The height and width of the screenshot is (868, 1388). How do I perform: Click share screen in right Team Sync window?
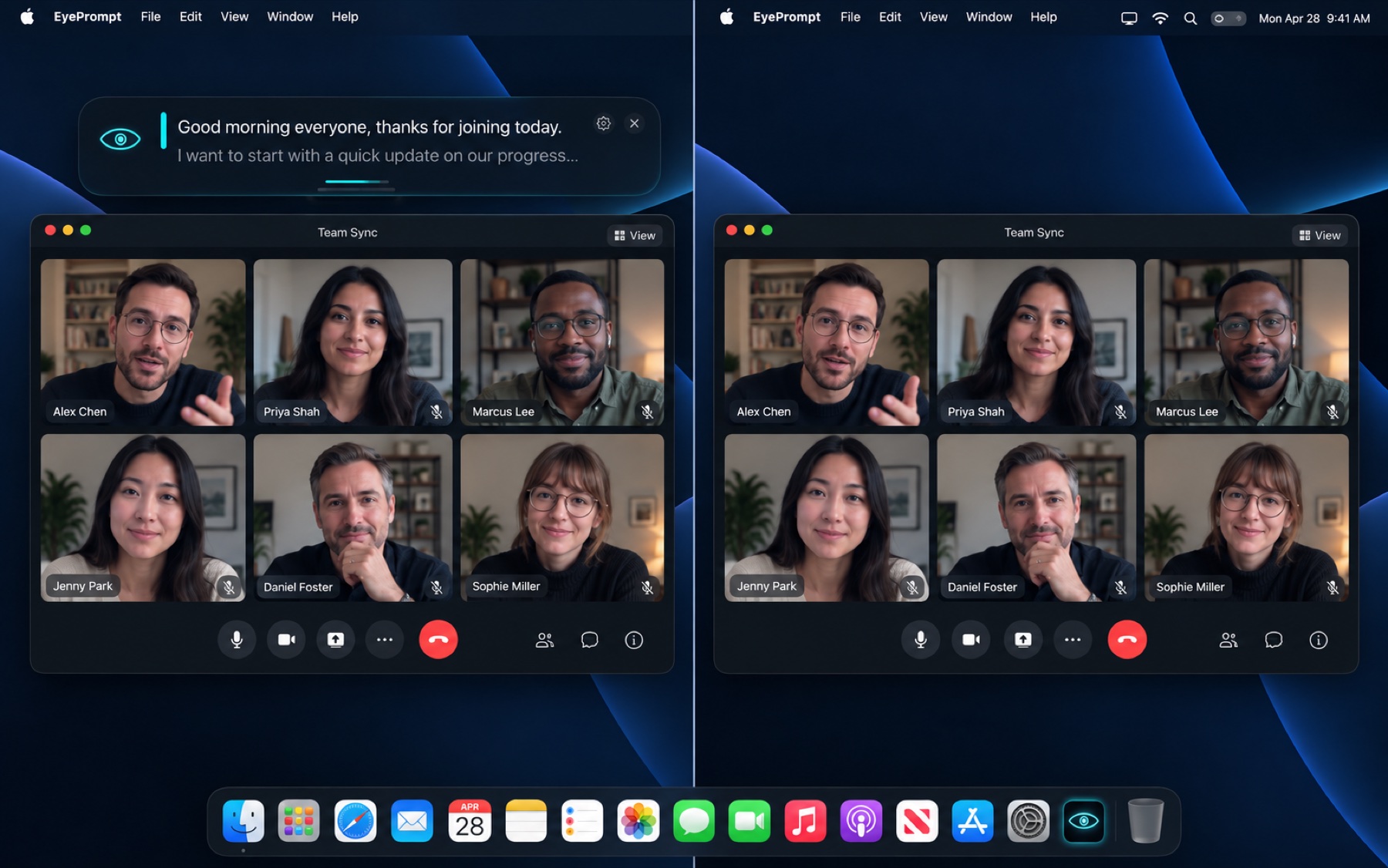[1022, 640]
